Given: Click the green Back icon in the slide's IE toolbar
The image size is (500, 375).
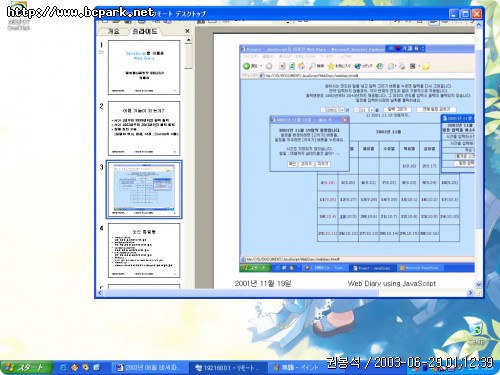Looking at the screenshot, I should pos(246,66).
